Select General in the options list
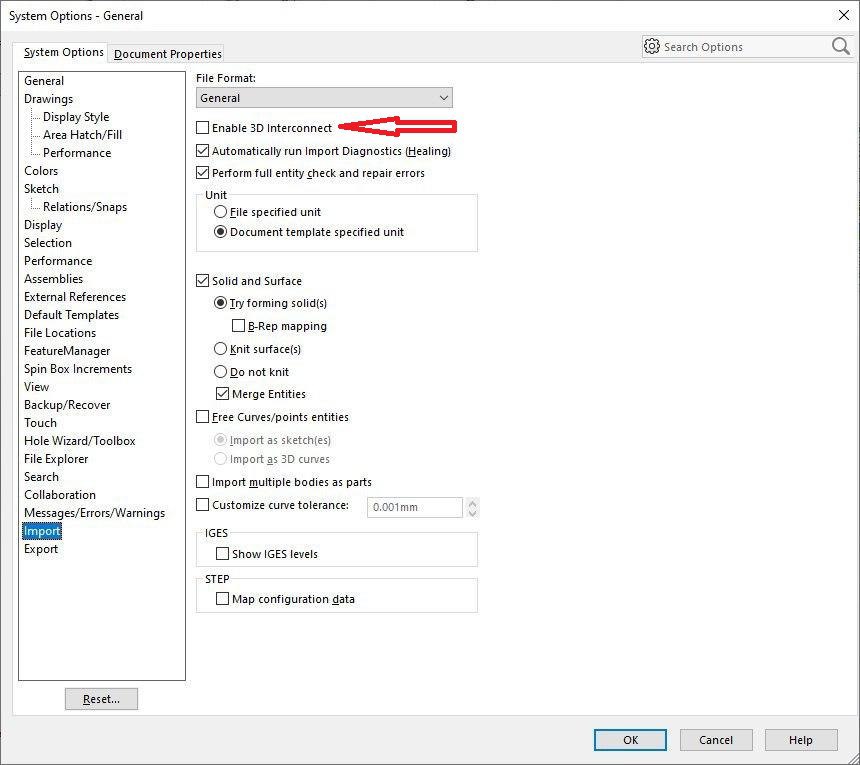This screenshot has height=765, width=860. (x=44, y=81)
